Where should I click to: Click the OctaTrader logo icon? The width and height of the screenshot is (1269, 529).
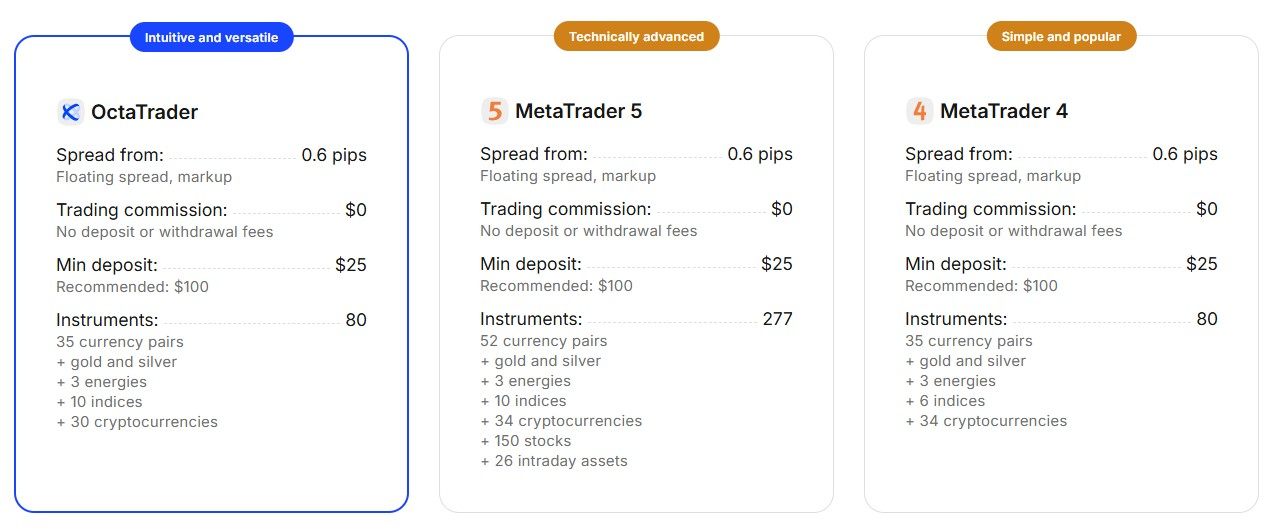click(70, 112)
